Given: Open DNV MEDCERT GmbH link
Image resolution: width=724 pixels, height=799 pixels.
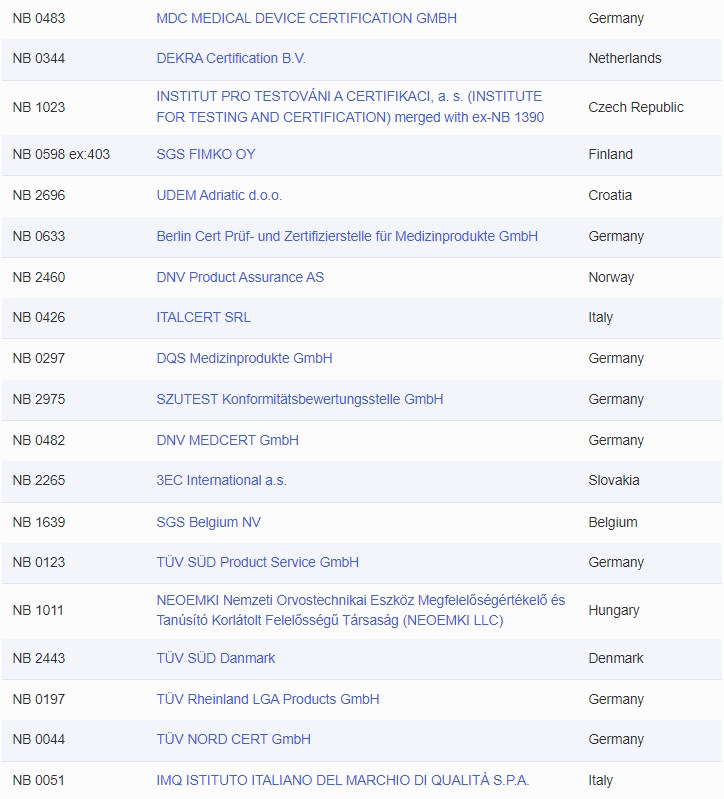Looking at the screenshot, I should [227, 440].
